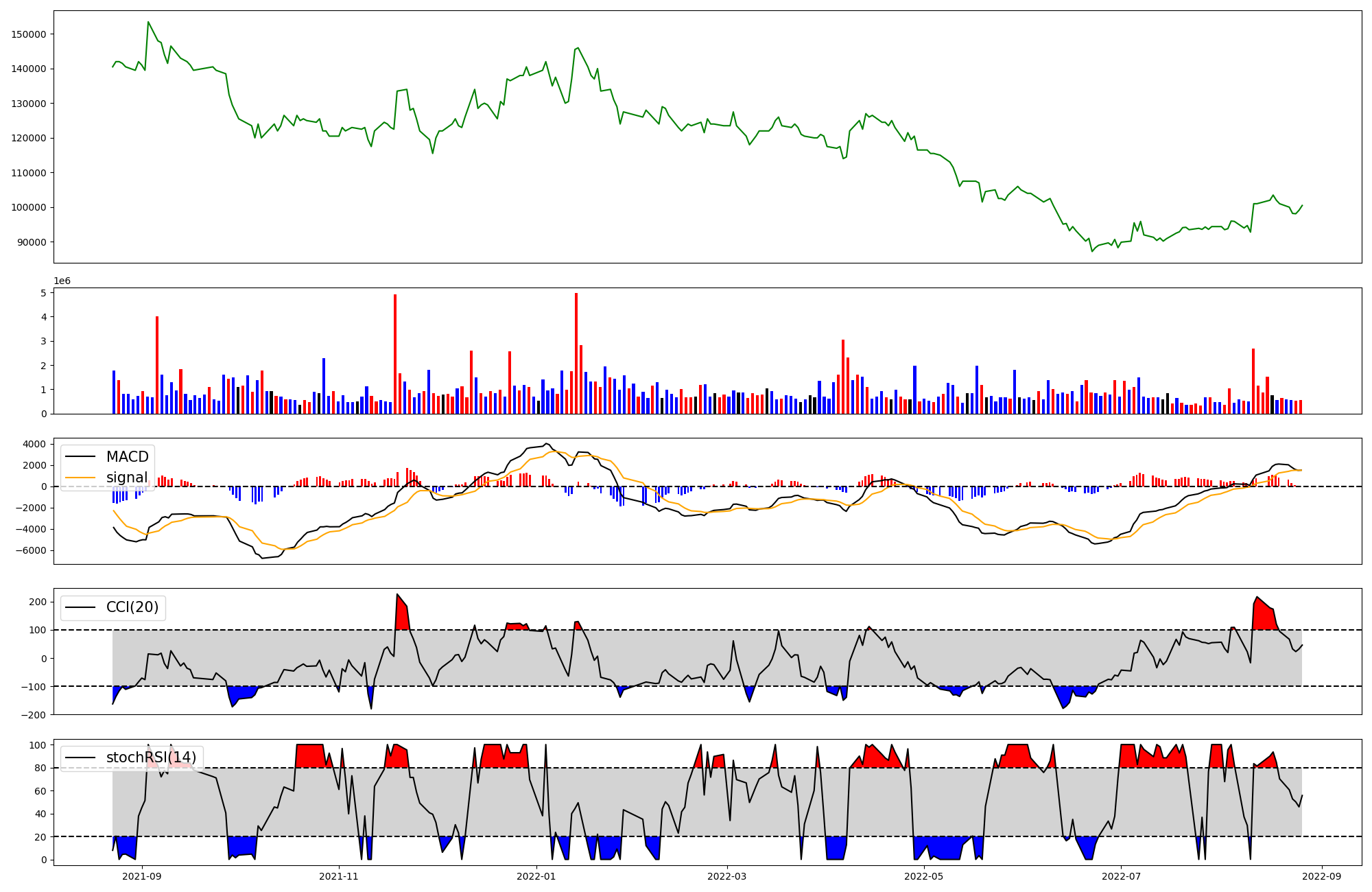The image size is (1372, 892).
Task: Click the 1e6 volume scale notation
Action: (x=62, y=281)
